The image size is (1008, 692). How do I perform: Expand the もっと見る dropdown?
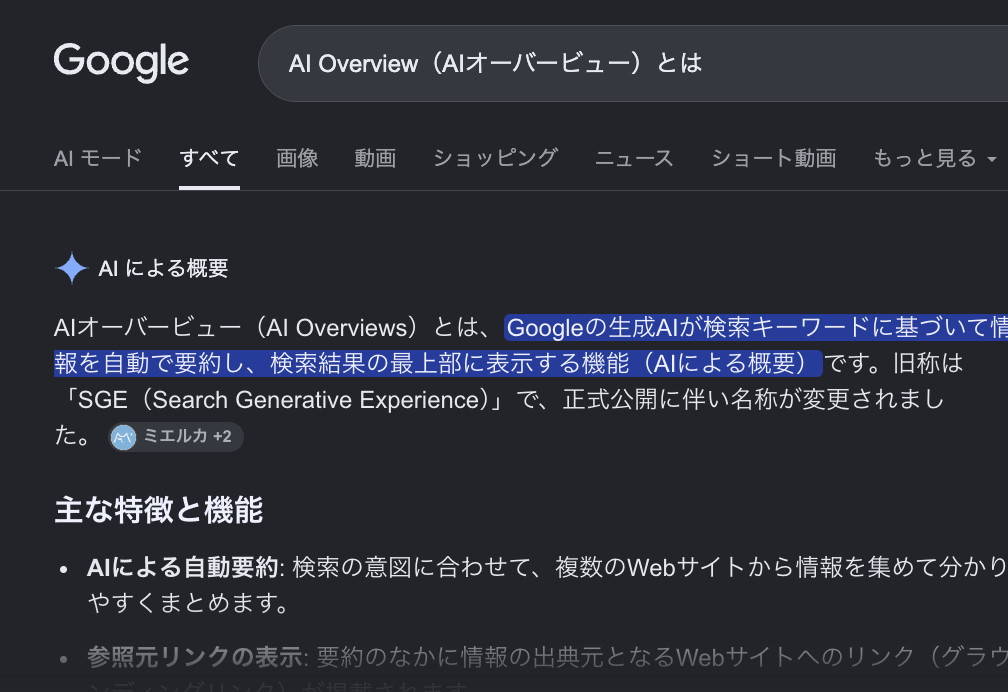pos(935,158)
